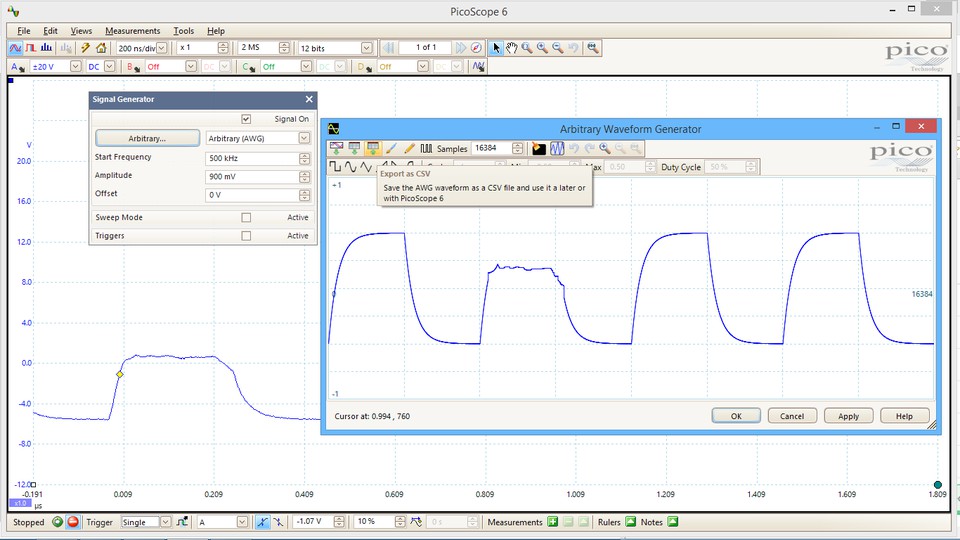Click the zoom-out magnifier in PicoScope toolbar

click(558, 48)
